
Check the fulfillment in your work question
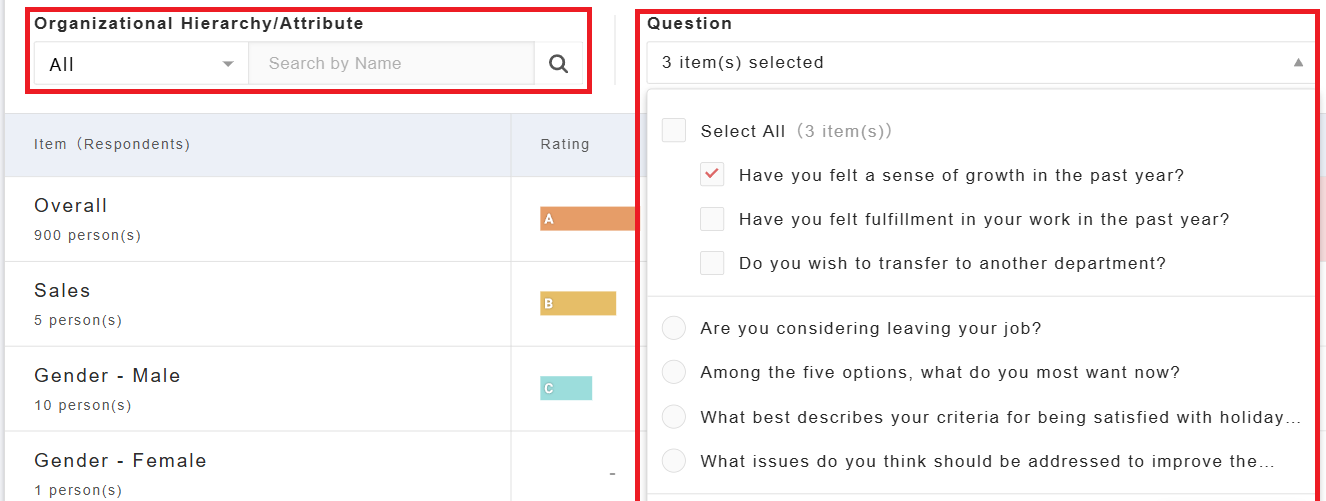tap(712, 219)
